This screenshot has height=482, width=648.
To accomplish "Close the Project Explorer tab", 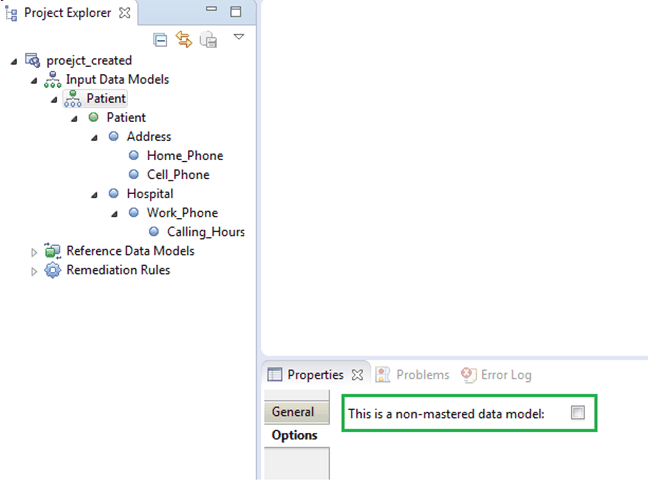I will [x=124, y=13].
